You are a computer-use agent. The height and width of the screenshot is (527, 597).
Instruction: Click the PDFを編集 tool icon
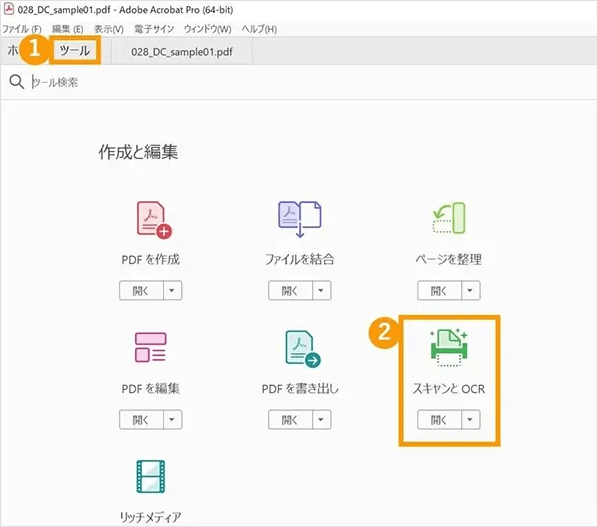tap(151, 347)
